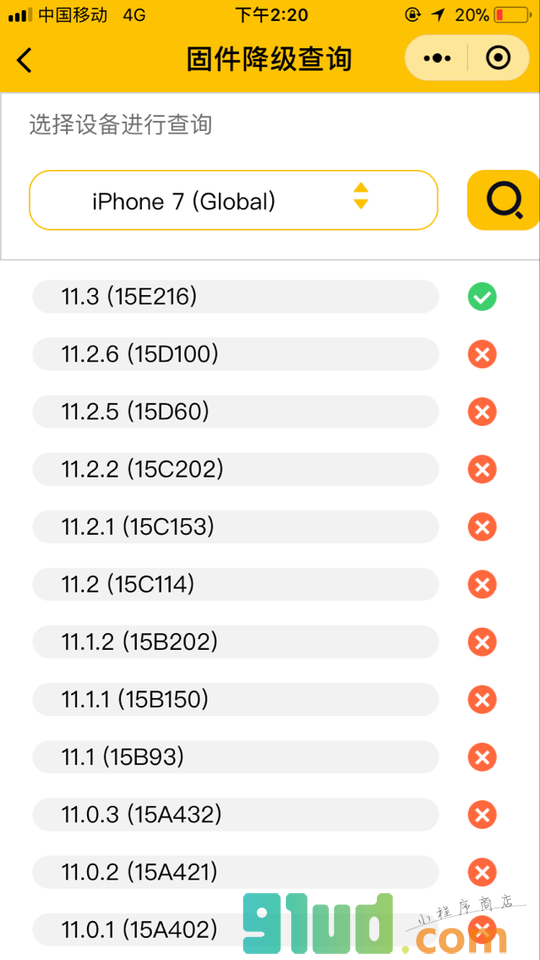Select the 11.2 (15C114) firmware row
This screenshot has width=540, height=960.
[236, 585]
